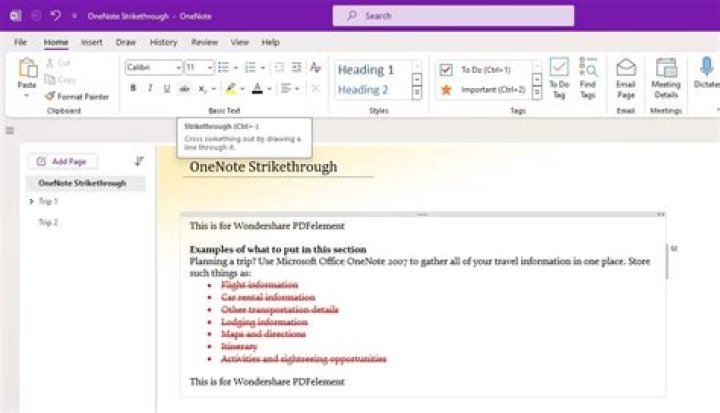The image size is (720, 413).
Task: Switch to the Review tab
Action: point(204,42)
